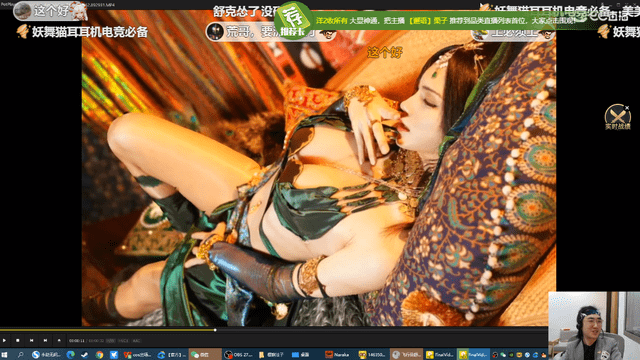This screenshot has height=360, width=640.
Task: Open the active FinalVid taskbar window
Action: [x=473, y=355]
